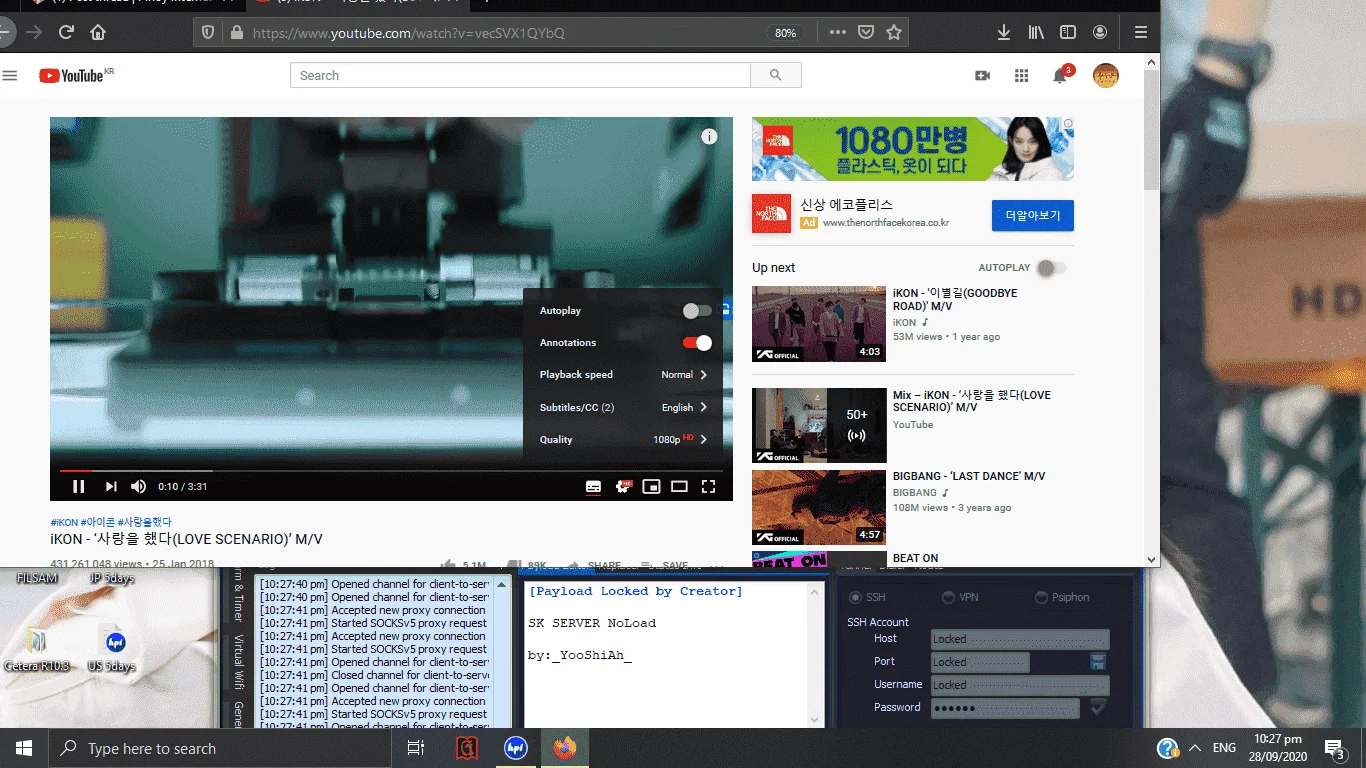Click in the YouTube search field
The width and height of the screenshot is (1366, 768).
coord(520,75)
